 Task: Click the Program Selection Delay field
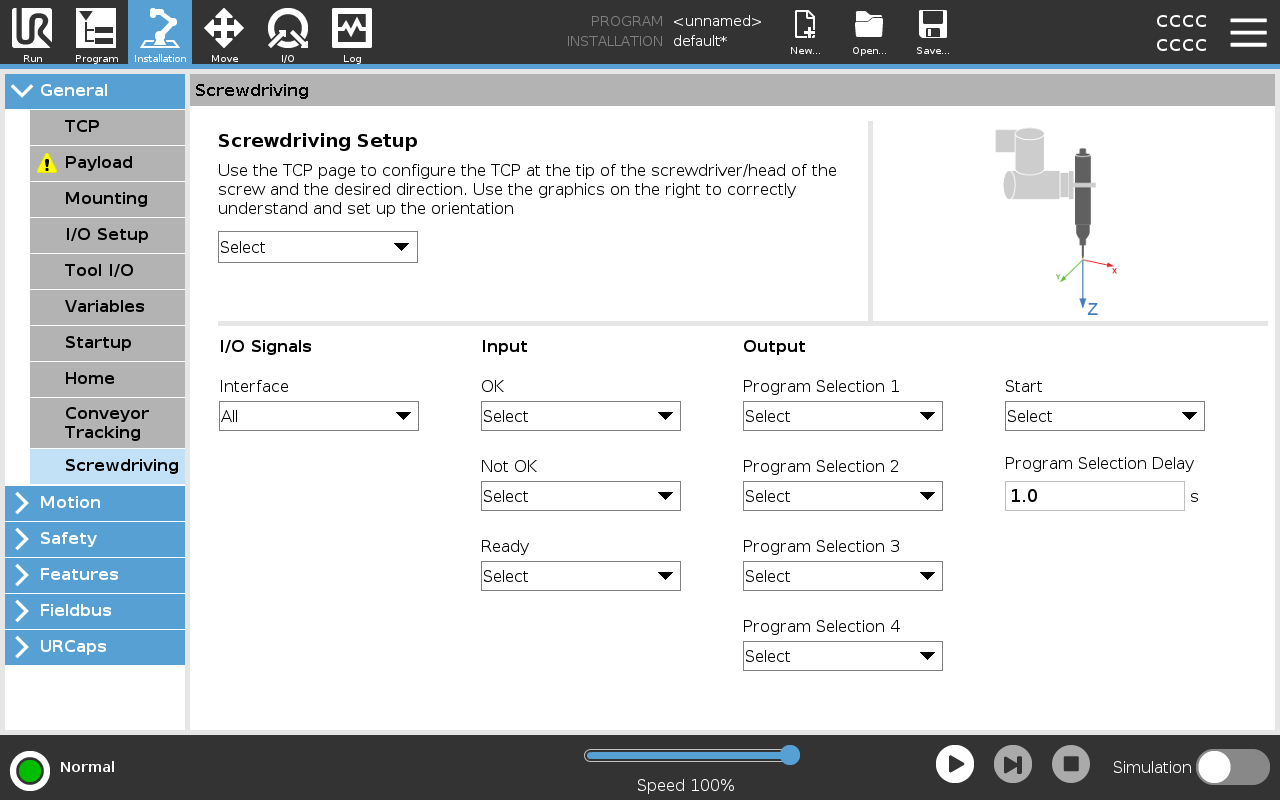pyautogui.click(x=1094, y=496)
